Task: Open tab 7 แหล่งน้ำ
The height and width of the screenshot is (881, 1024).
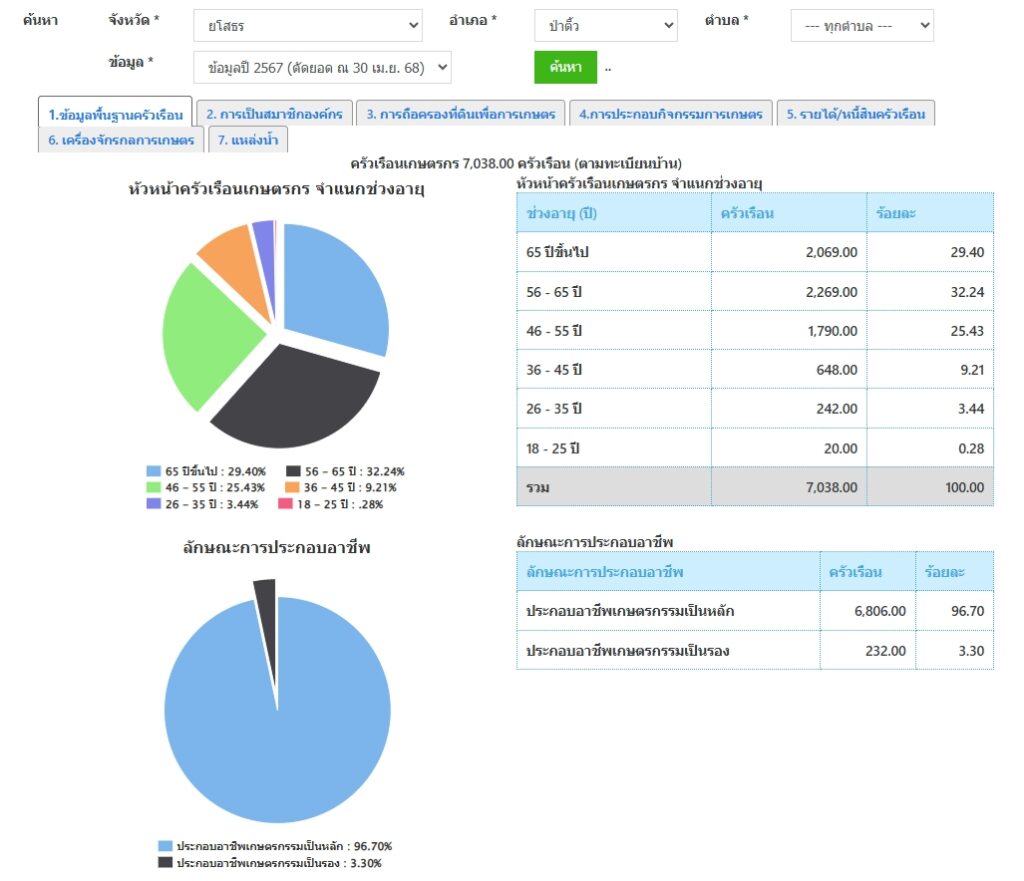Action: (248, 141)
